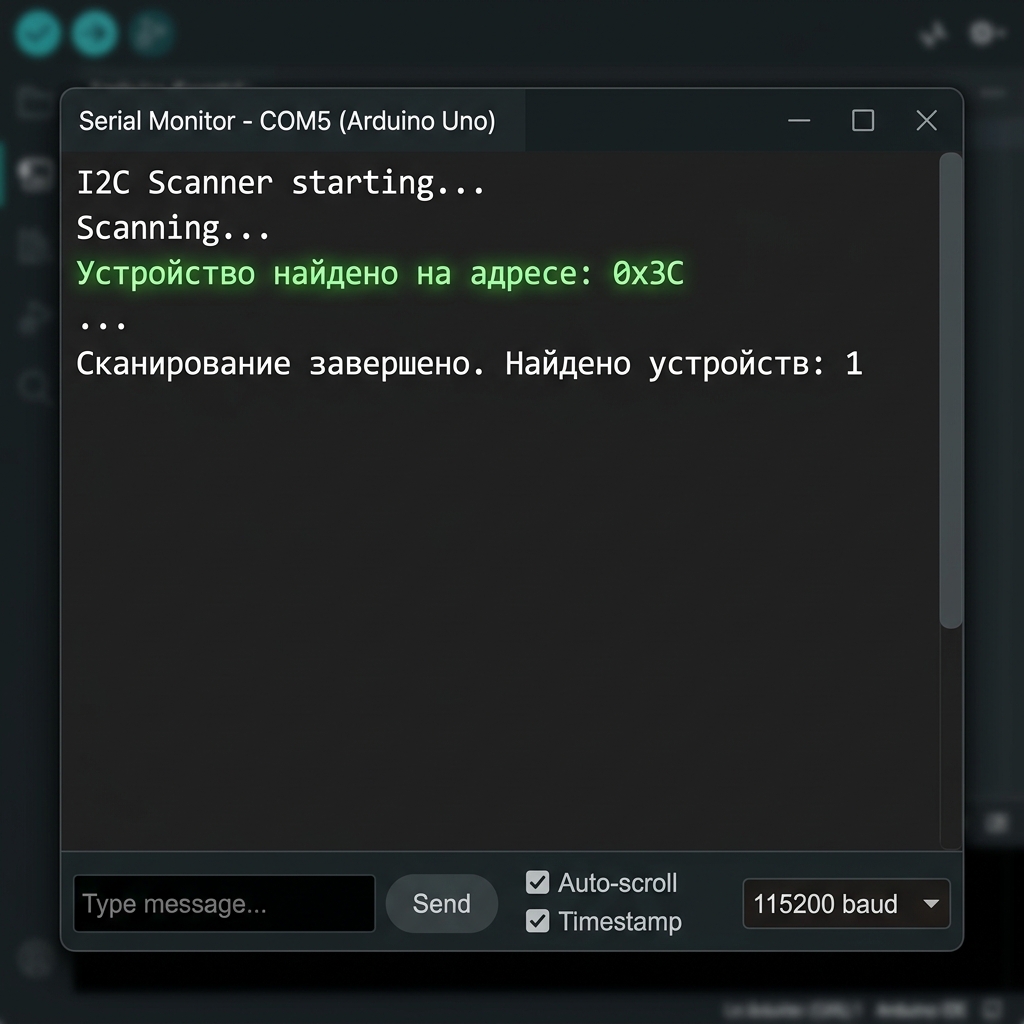
Task: Open the Boards Manager sidebar icon
Action: (x=30, y=172)
